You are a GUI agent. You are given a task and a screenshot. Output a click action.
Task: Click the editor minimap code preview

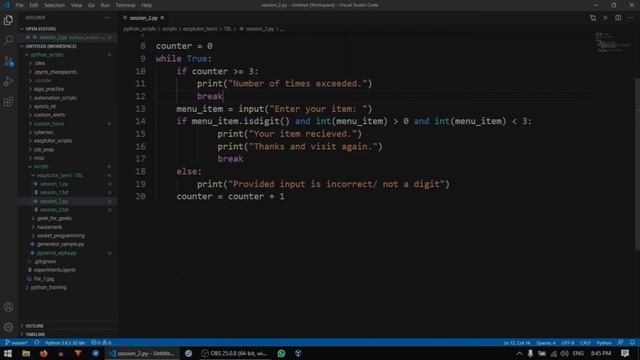[612, 43]
